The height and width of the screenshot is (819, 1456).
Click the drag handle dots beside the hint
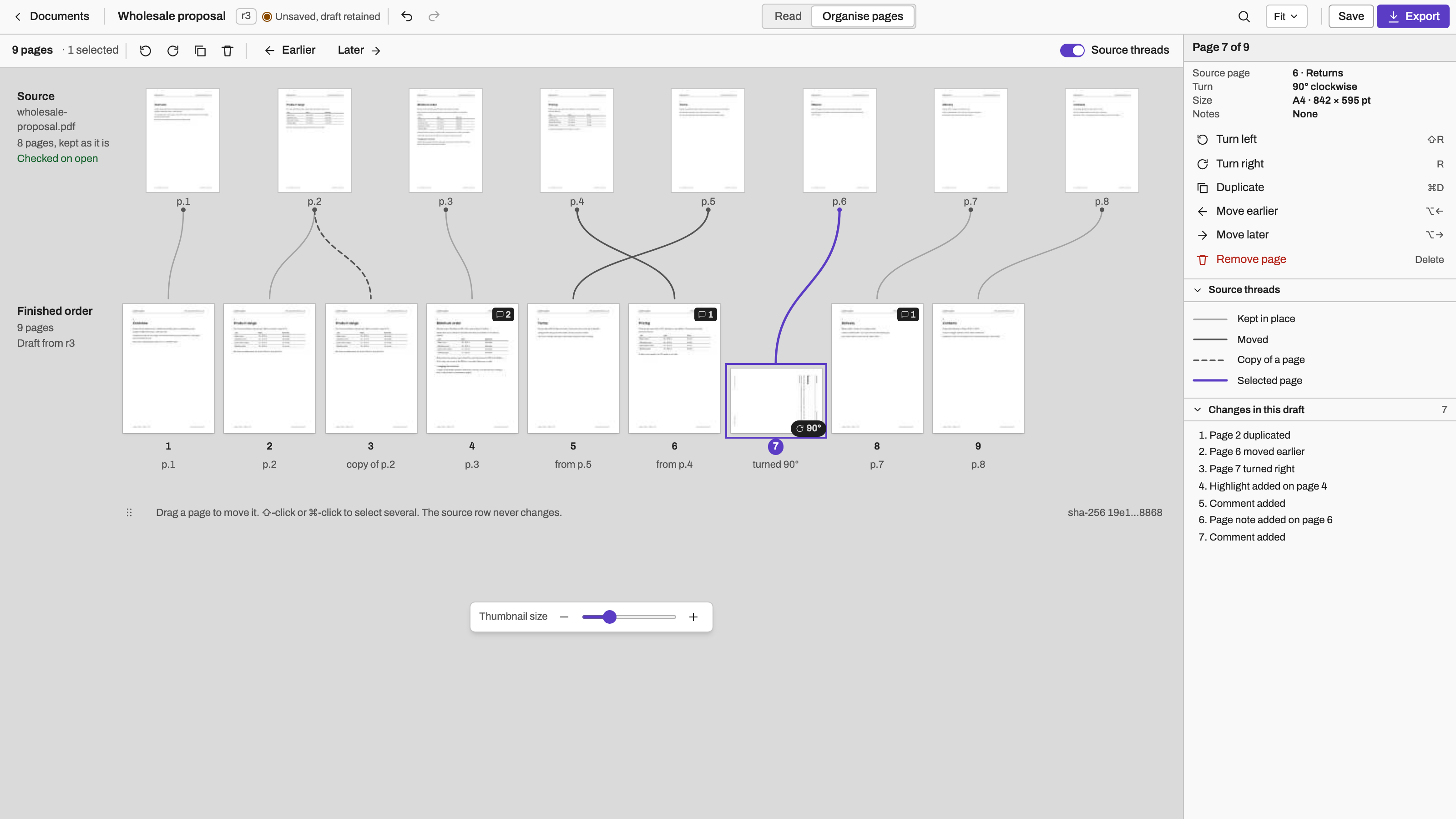click(129, 513)
